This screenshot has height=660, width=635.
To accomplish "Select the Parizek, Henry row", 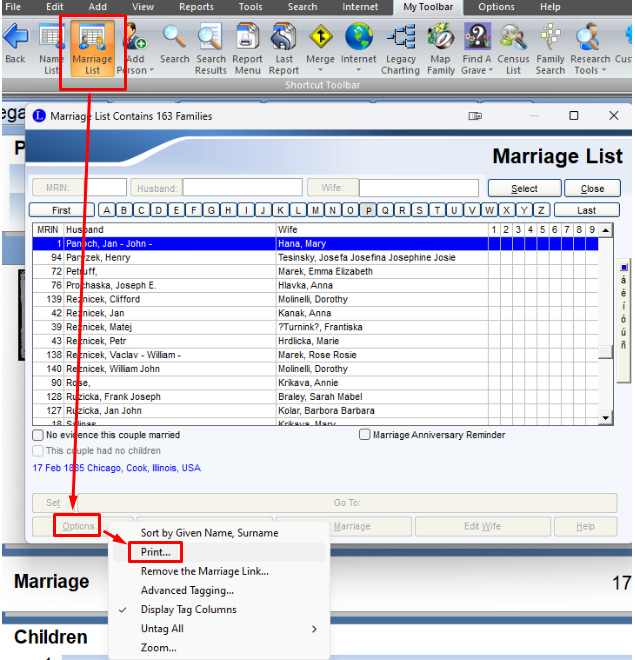I will pos(316,258).
